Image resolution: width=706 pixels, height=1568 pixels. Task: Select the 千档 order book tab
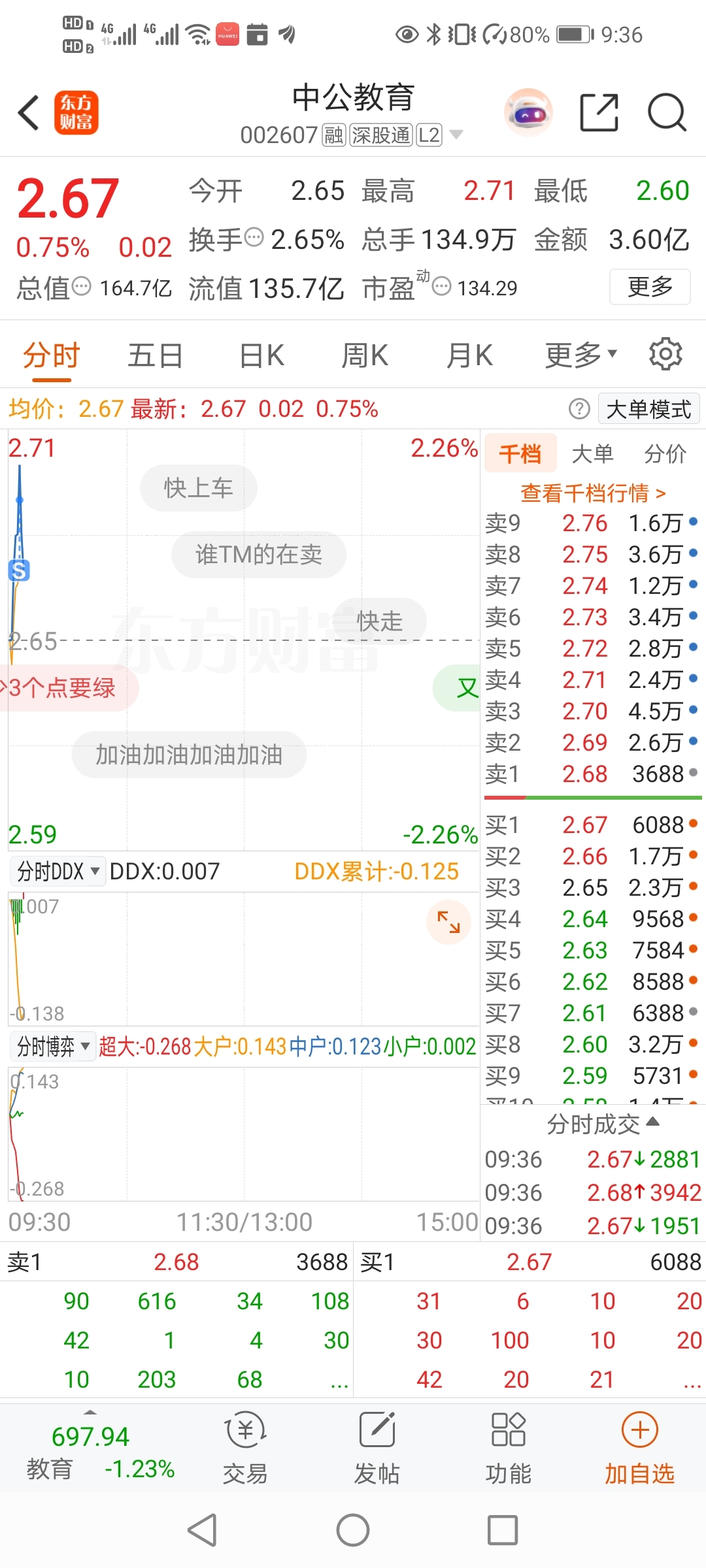tap(520, 453)
